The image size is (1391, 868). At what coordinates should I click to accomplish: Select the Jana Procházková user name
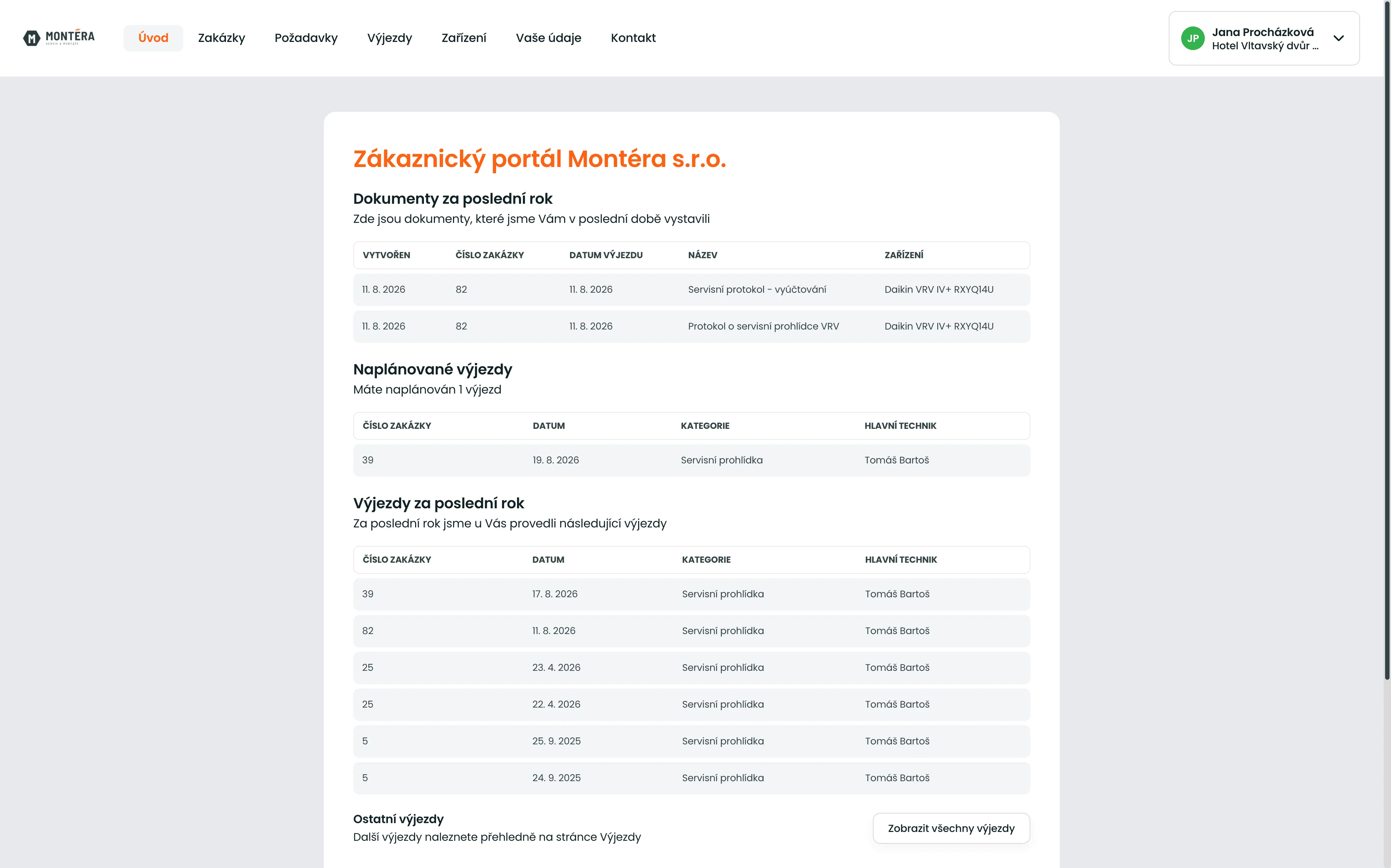[1263, 32]
